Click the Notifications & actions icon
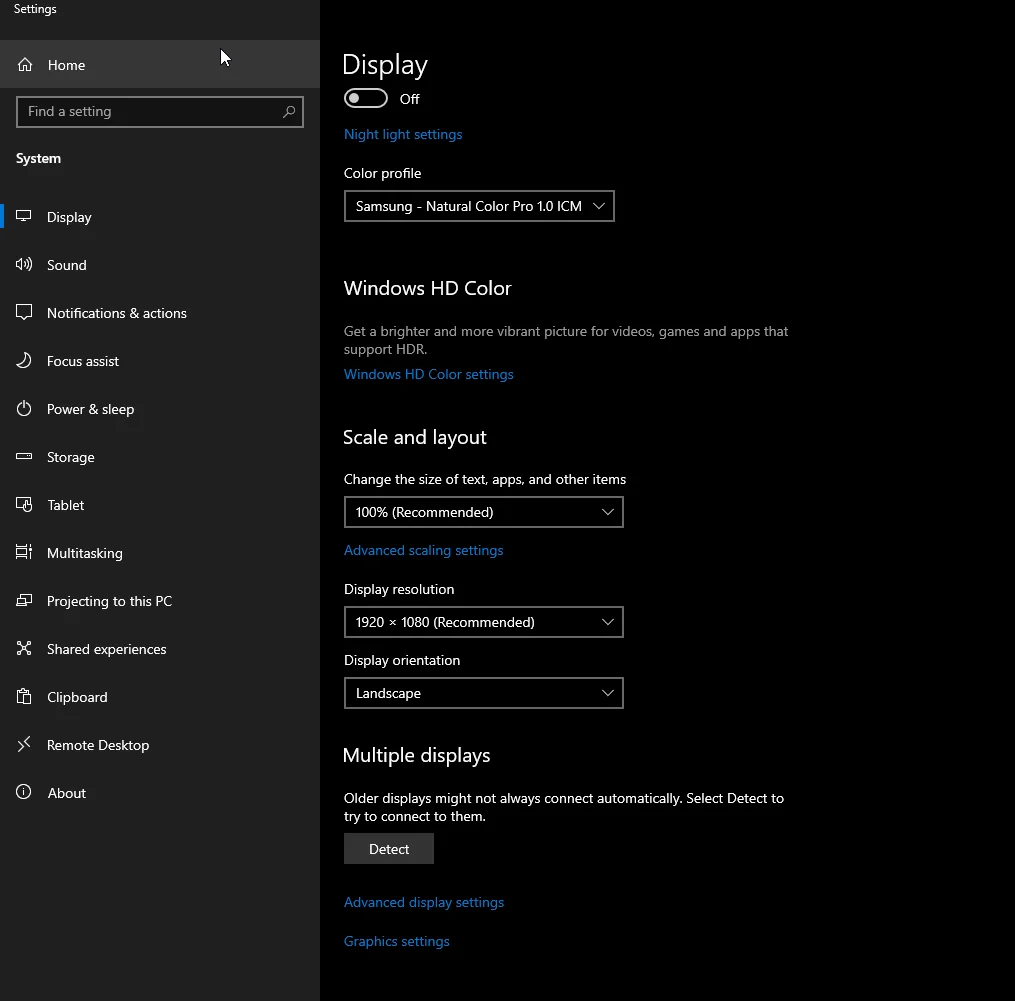The width and height of the screenshot is (1015, 1001). (x=24, y=312)
